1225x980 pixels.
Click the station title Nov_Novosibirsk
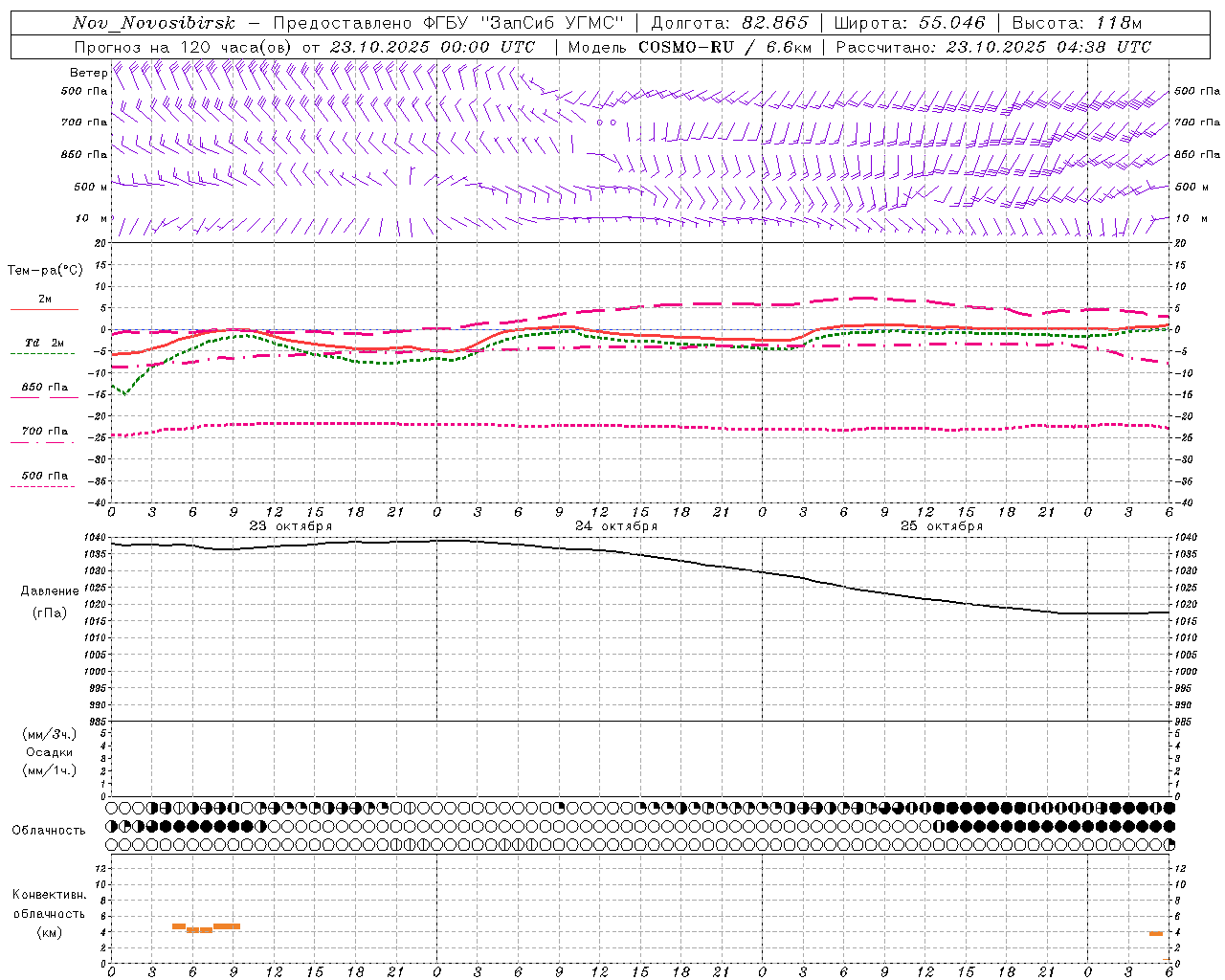point(153,23)
